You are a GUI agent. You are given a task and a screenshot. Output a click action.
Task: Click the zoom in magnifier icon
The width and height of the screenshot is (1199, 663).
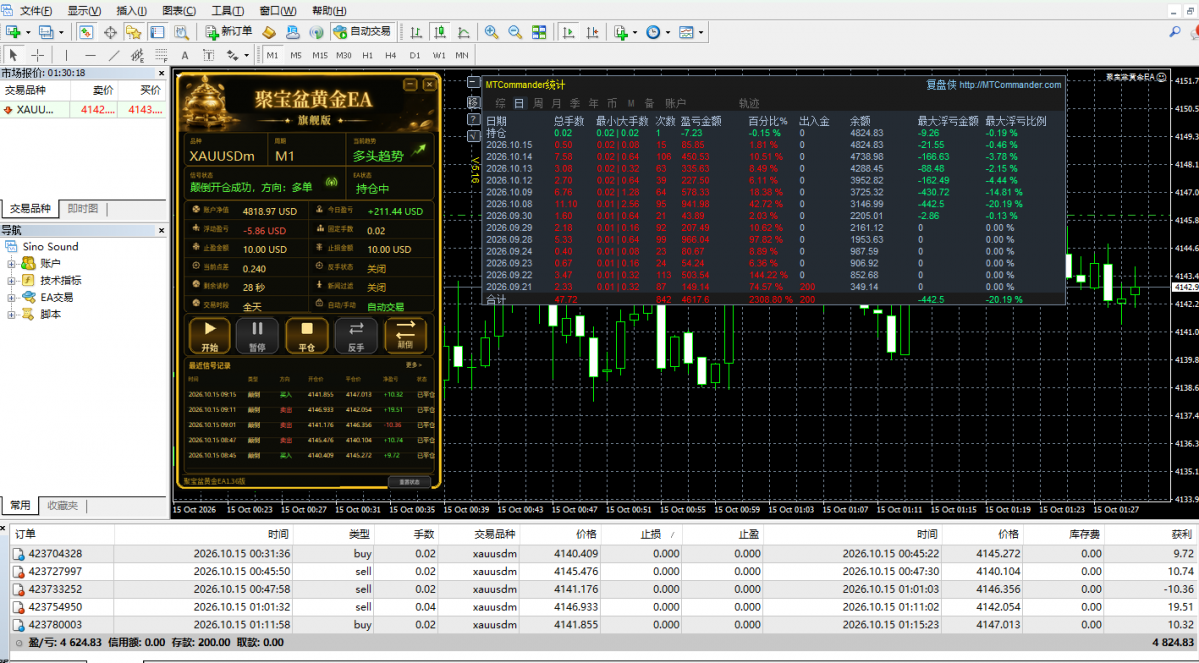(x=491, y=32)
